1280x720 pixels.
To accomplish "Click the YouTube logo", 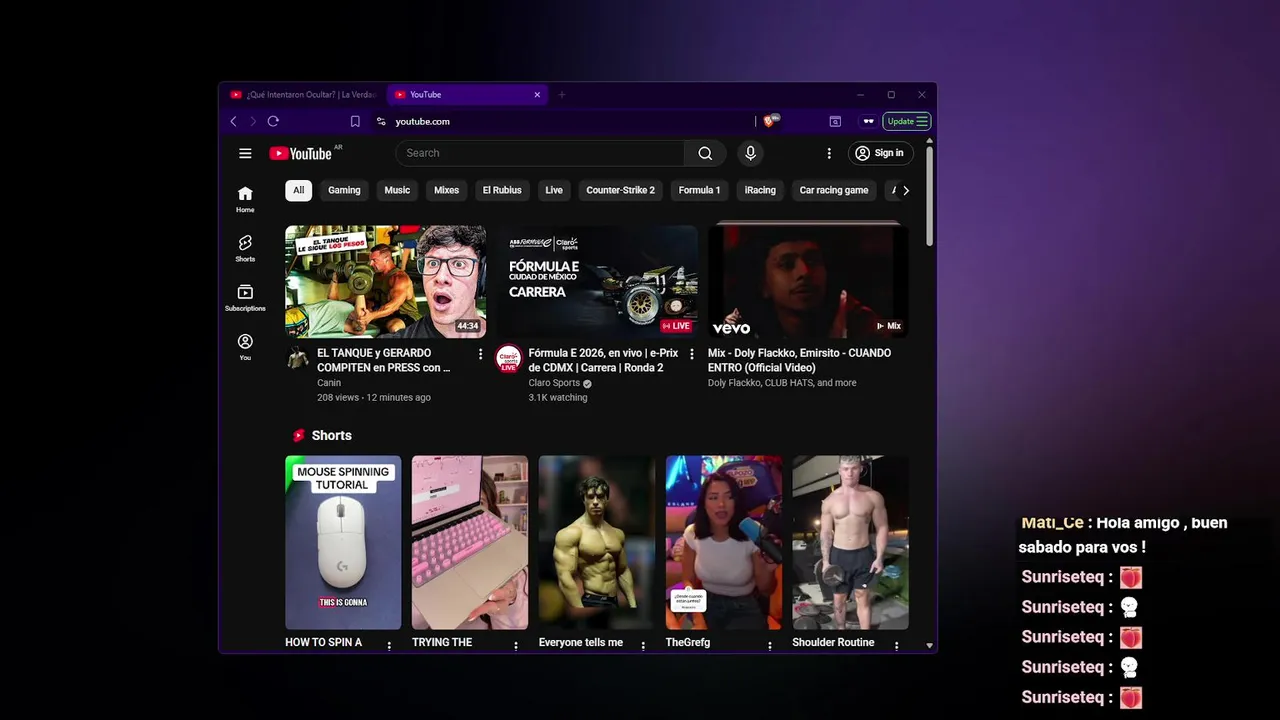I will point(300,153).
